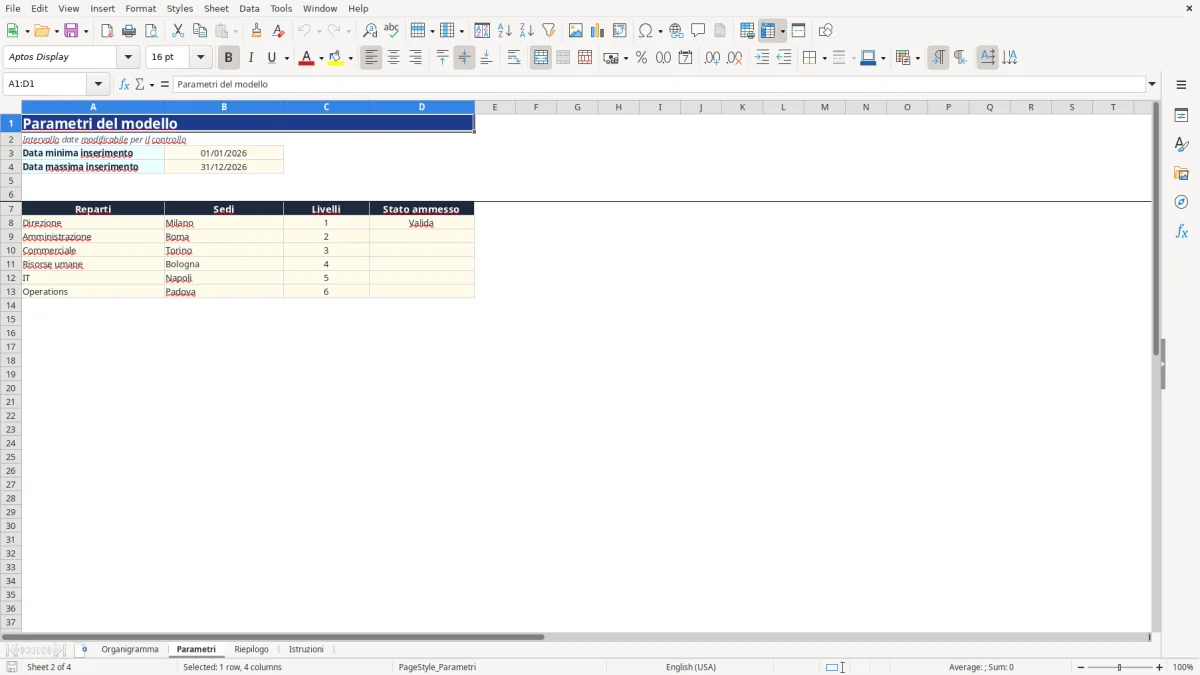Insert a chart
1200x675 pixels.
pyautogui.click(x=598, y=31)
